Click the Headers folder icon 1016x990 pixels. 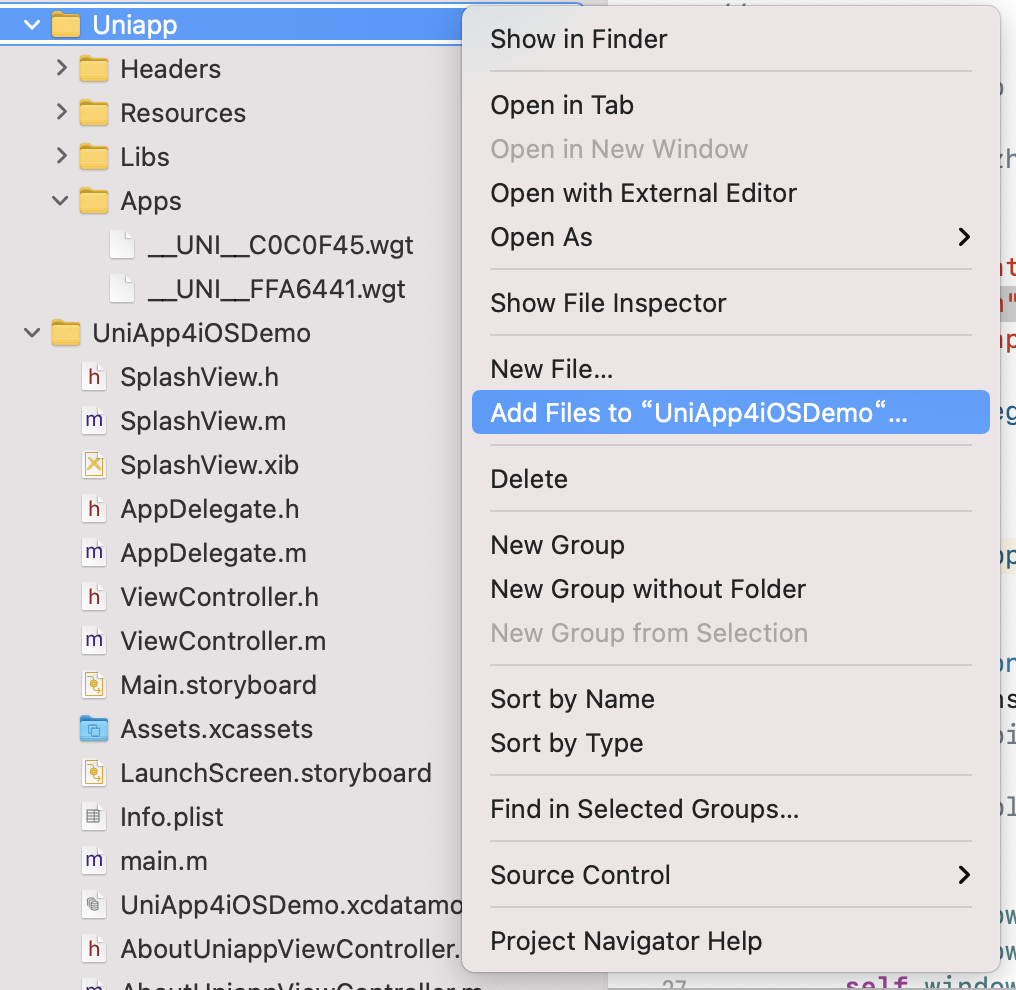[94, 69]
